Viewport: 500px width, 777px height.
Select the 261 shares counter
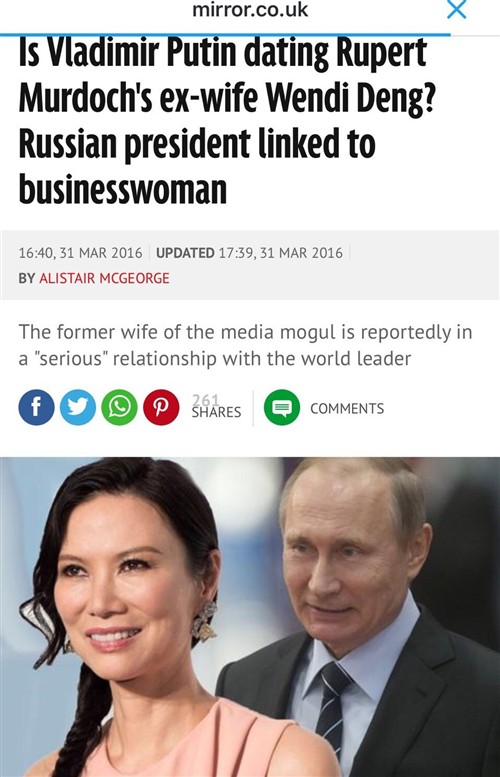(x=216, y=406)
